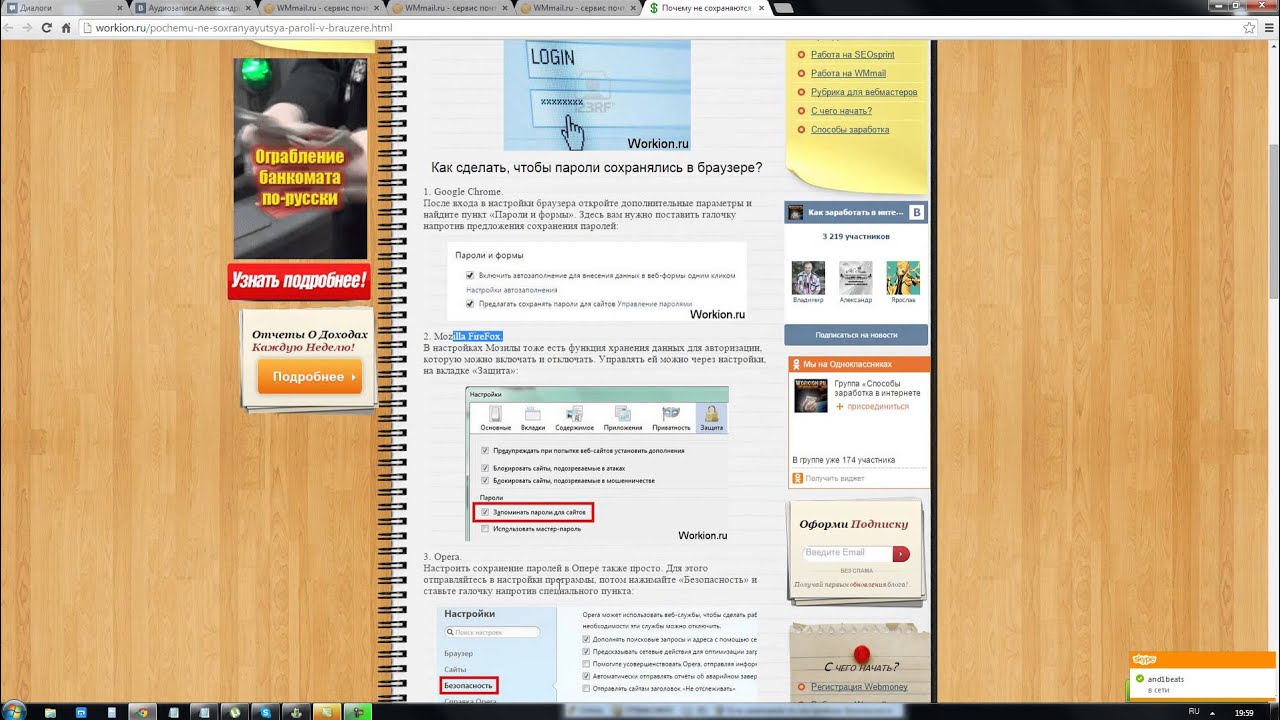Close the Диалоги tab
Screen dimensions: 1280x720
(x=122, y=7)
